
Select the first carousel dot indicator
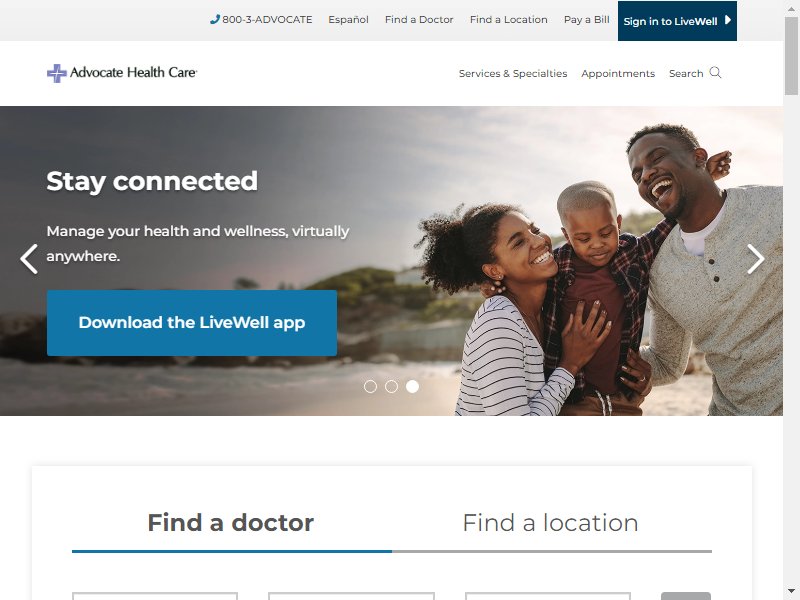pos(370,387)
